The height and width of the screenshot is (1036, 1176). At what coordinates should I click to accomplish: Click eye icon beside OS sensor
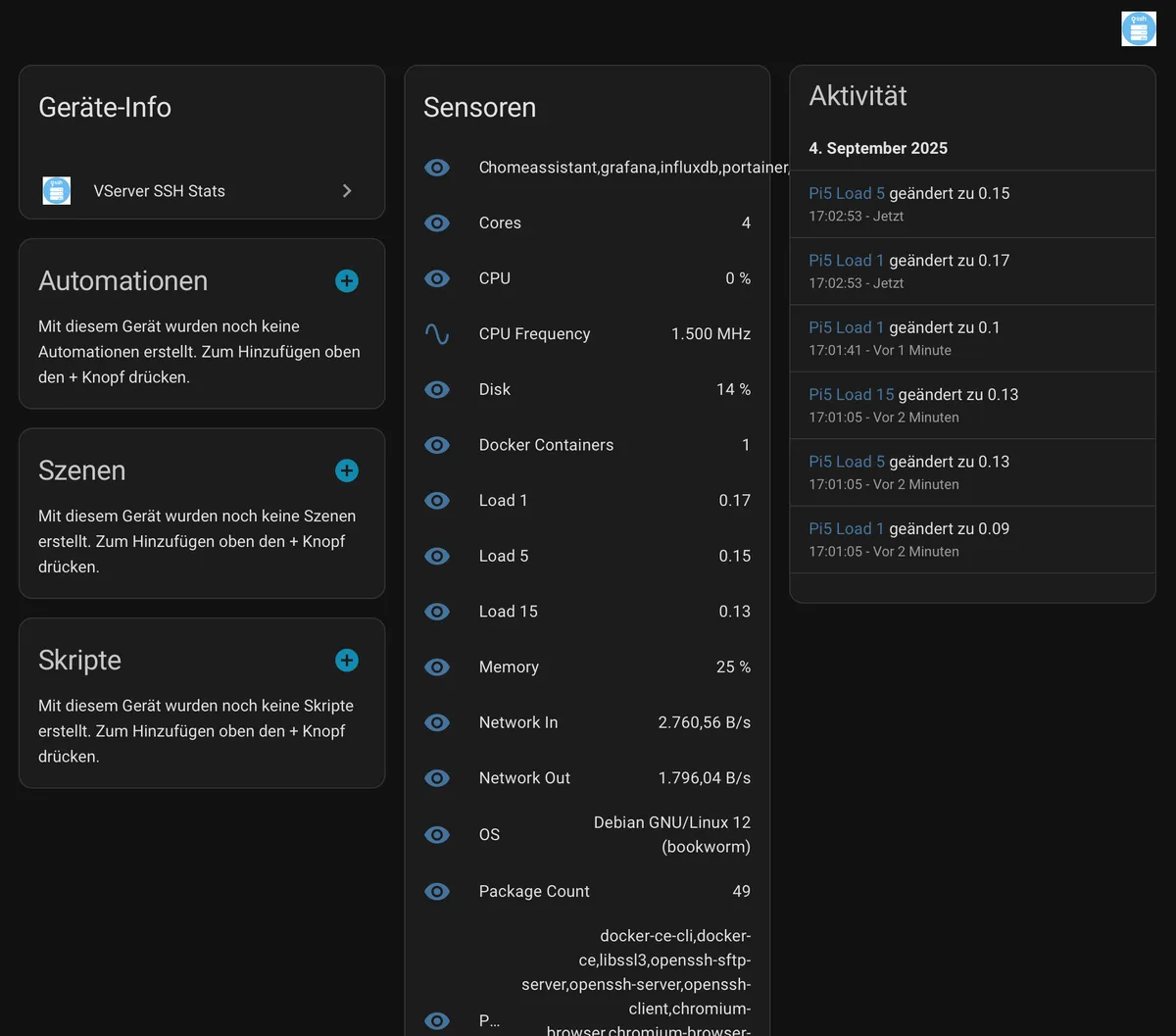(437, 835)
